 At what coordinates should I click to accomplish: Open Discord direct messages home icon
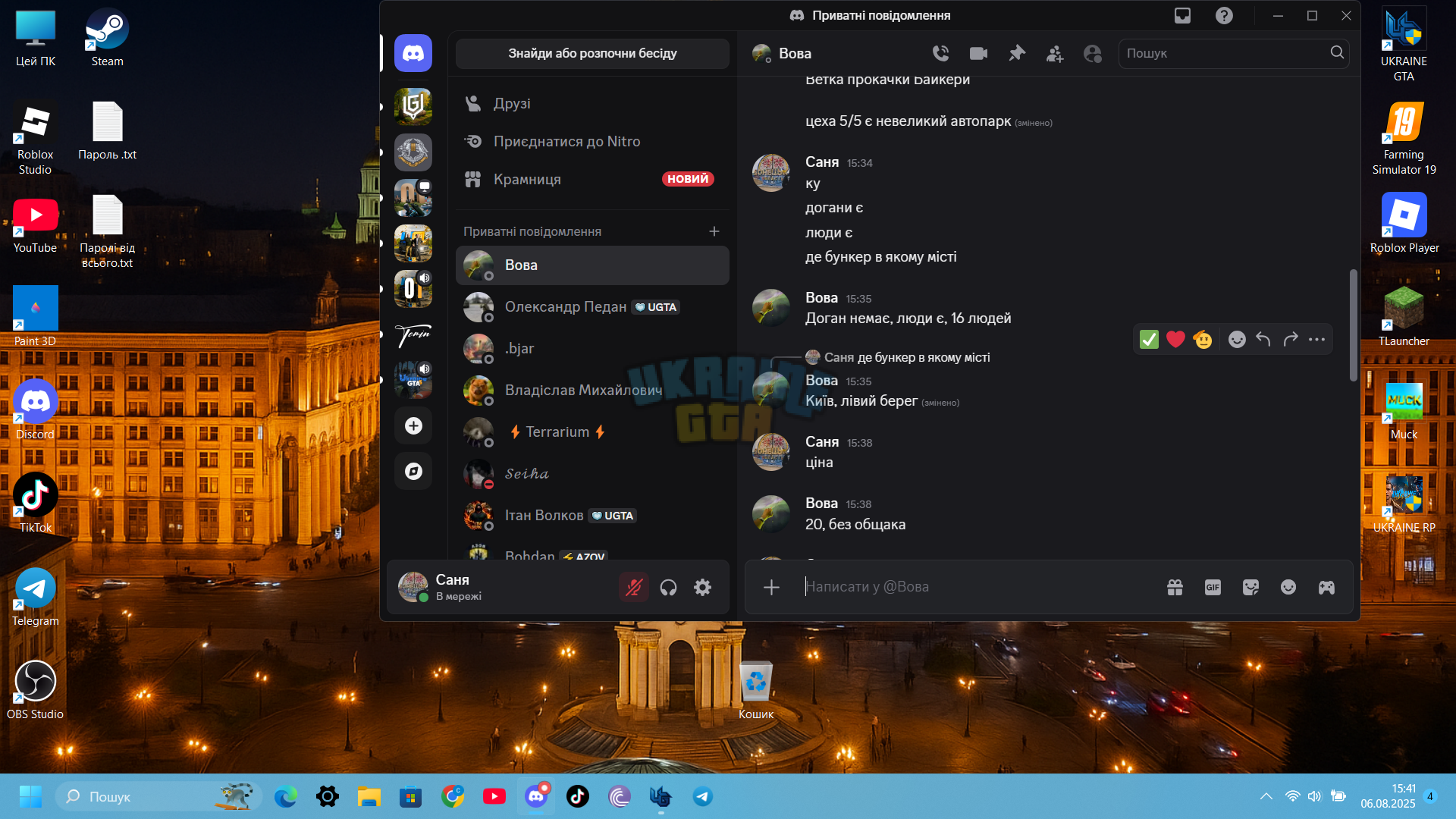[x=413, y=53]
